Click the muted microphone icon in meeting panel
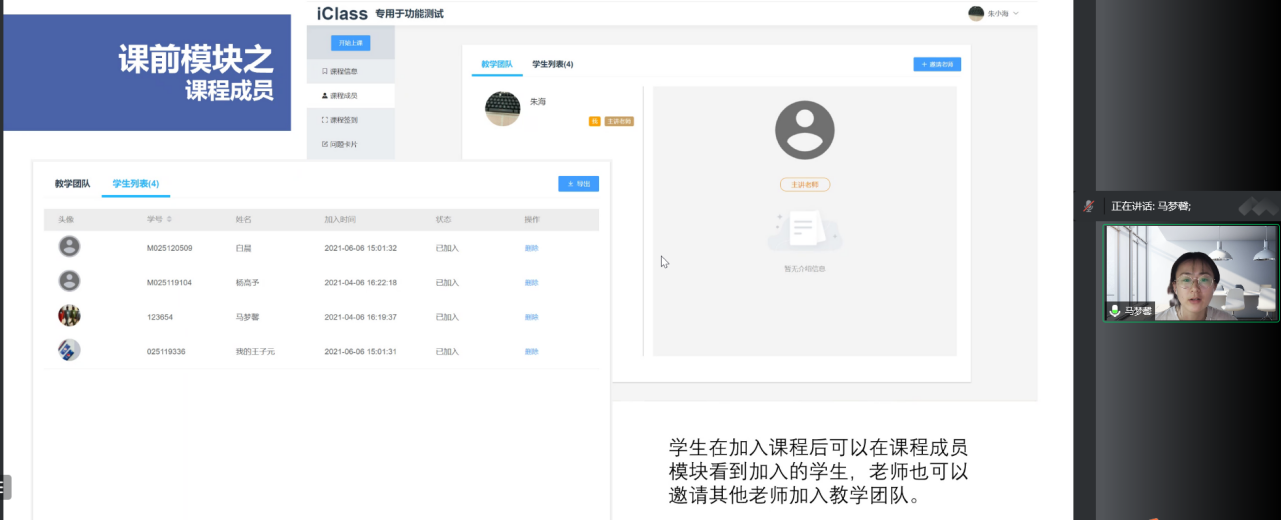 pos(1088,206)
